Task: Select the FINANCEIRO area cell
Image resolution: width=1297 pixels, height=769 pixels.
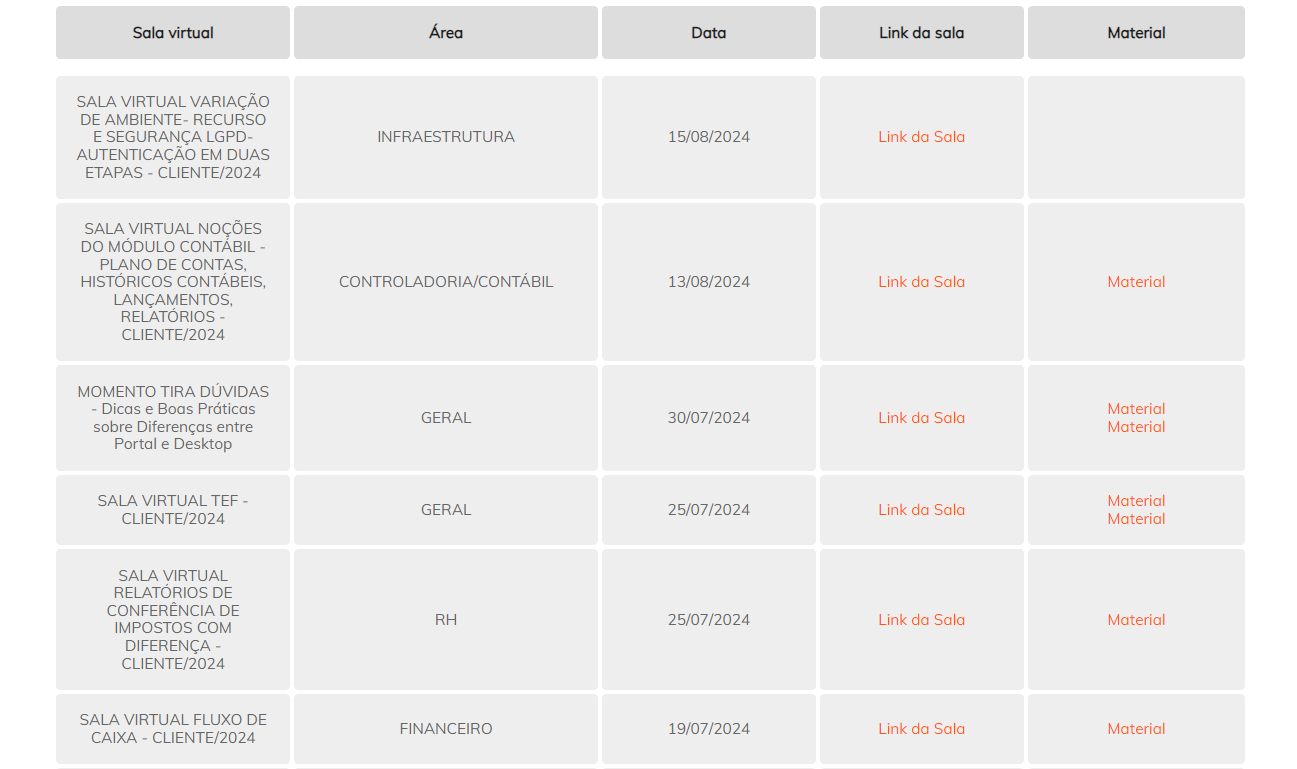Action: click(446, 729)
